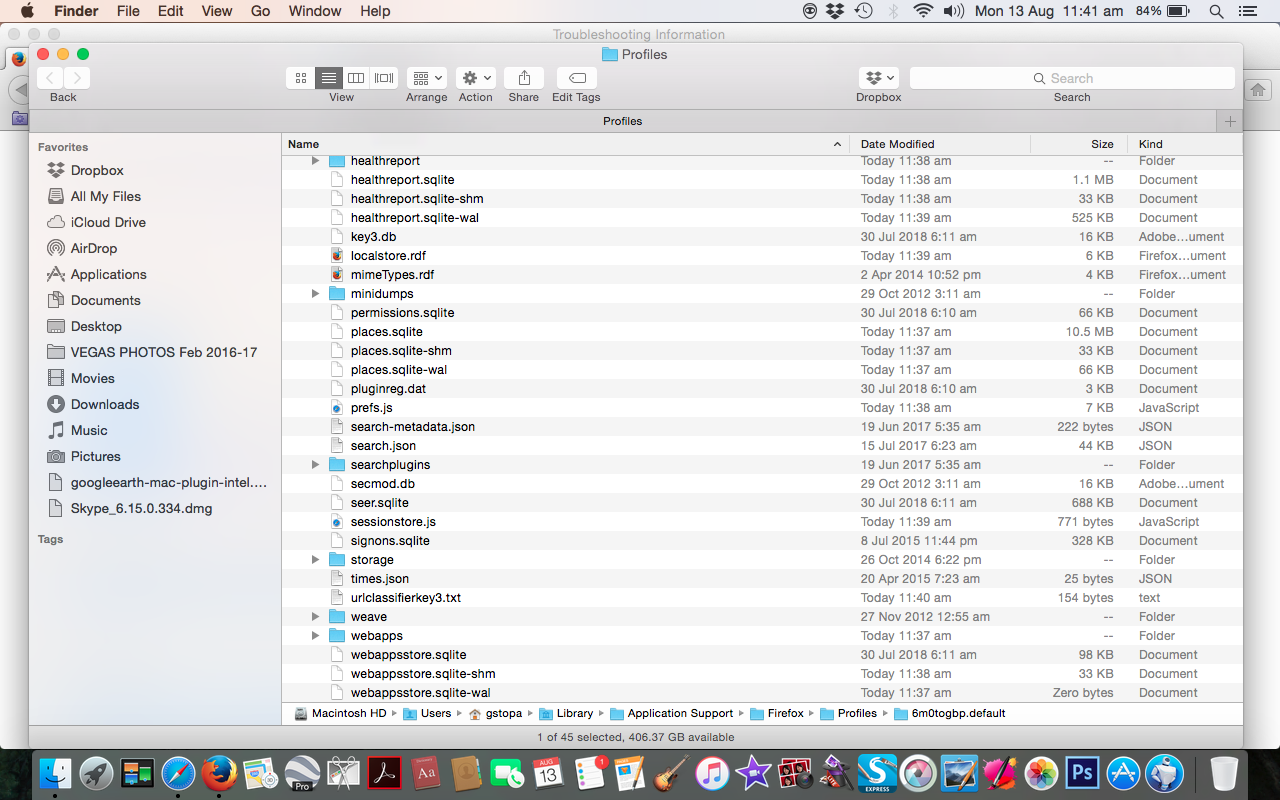
Task: Open the Go menu
Action: click(261, 11)
